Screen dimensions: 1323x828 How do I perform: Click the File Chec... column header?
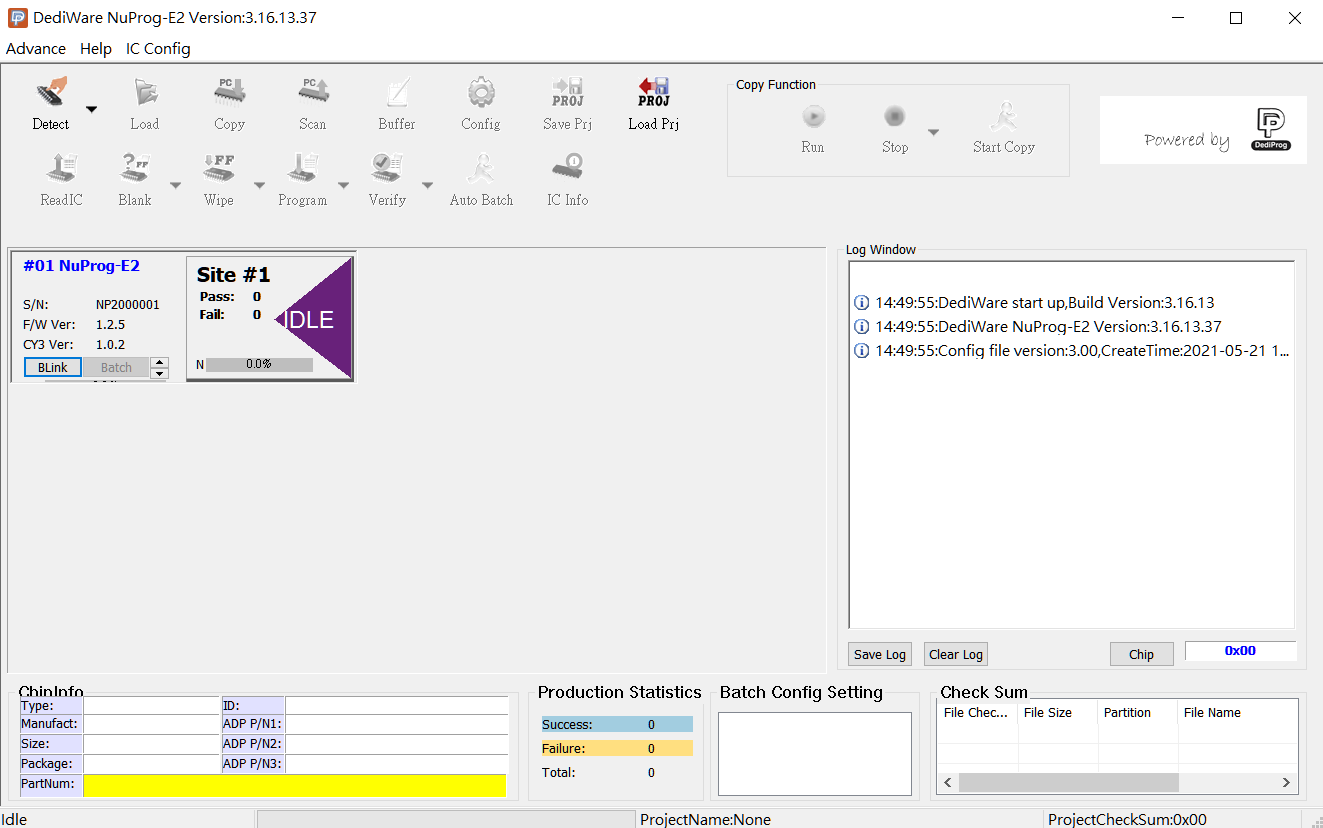(x=978, y=713)
